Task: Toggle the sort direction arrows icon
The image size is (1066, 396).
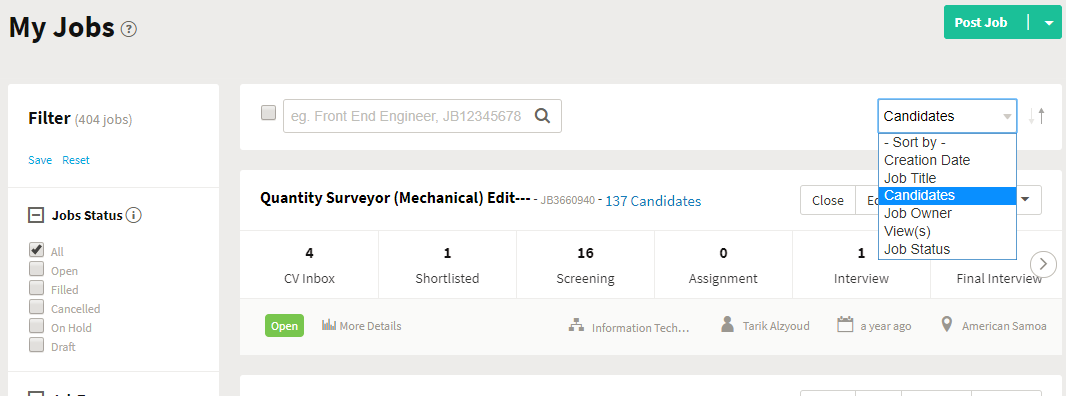Action: click(1037, 116)
